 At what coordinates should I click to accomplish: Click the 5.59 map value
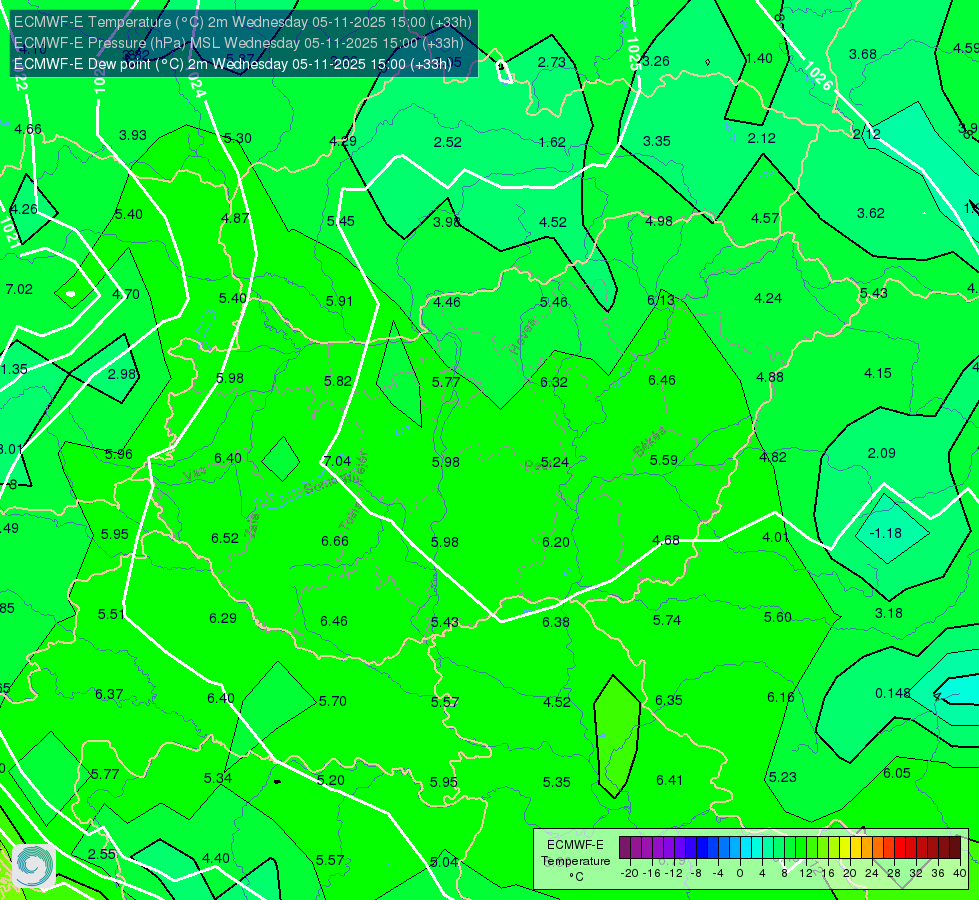[x=664, y=460]
